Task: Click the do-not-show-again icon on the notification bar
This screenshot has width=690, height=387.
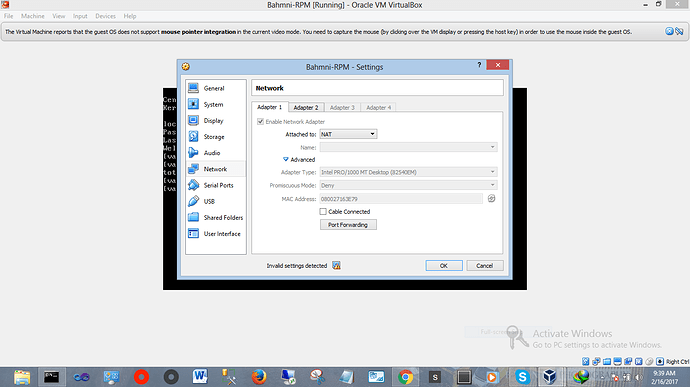Action: point(679,31)
